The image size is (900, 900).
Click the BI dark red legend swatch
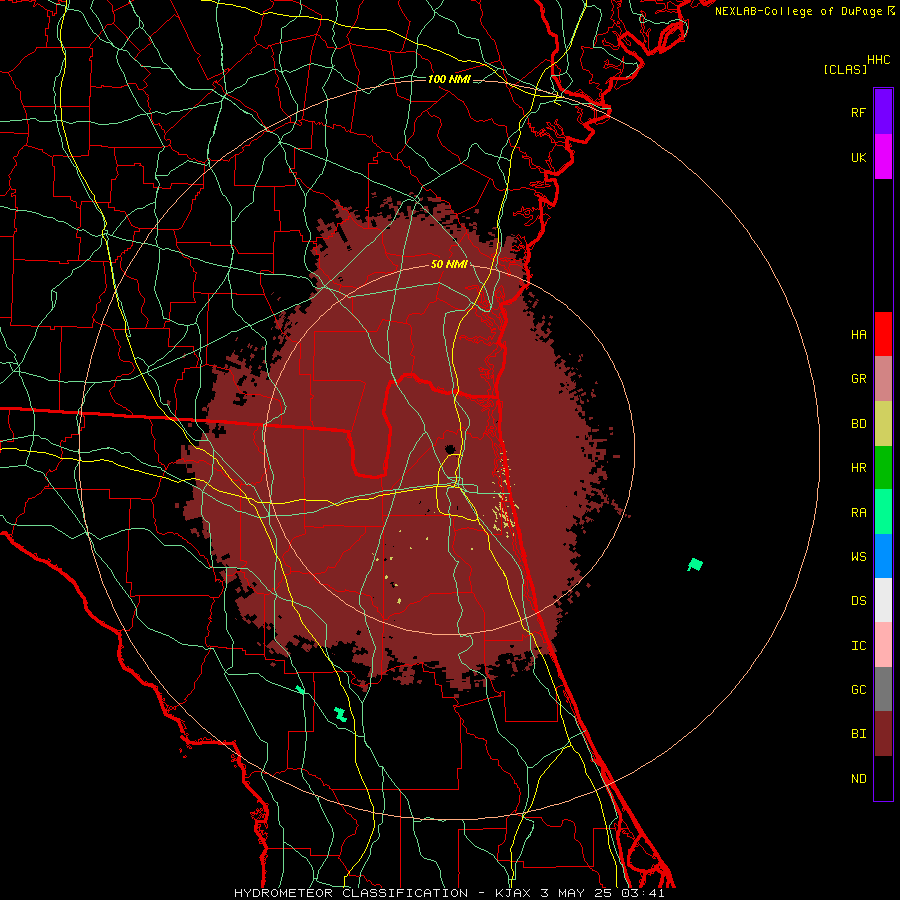(x=883, y=734)
